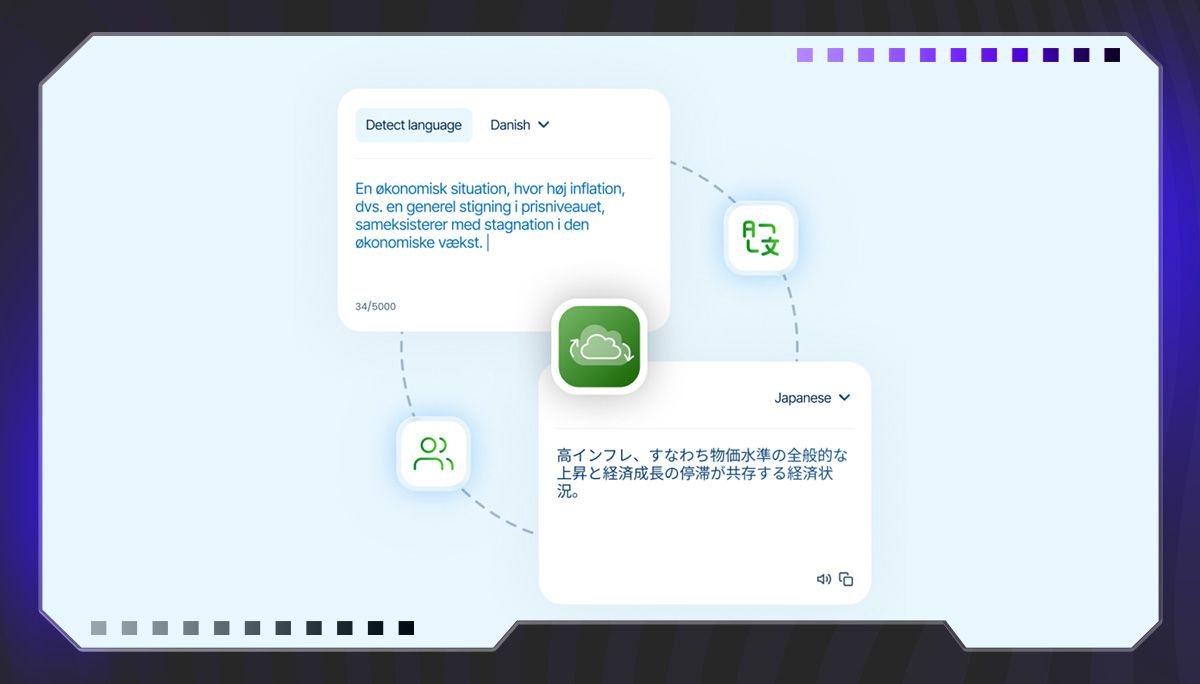Open the Danish source language dropdown

click(510, 125)
